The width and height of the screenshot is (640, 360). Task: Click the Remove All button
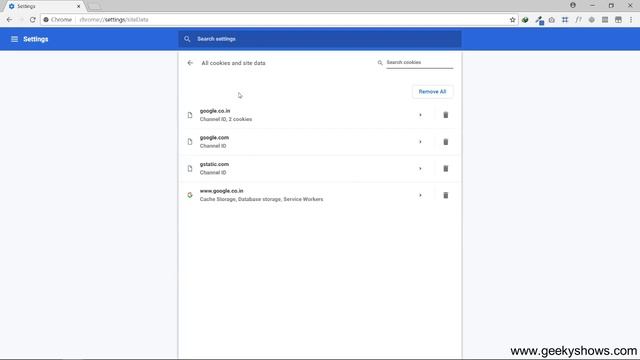pos(432,91)
